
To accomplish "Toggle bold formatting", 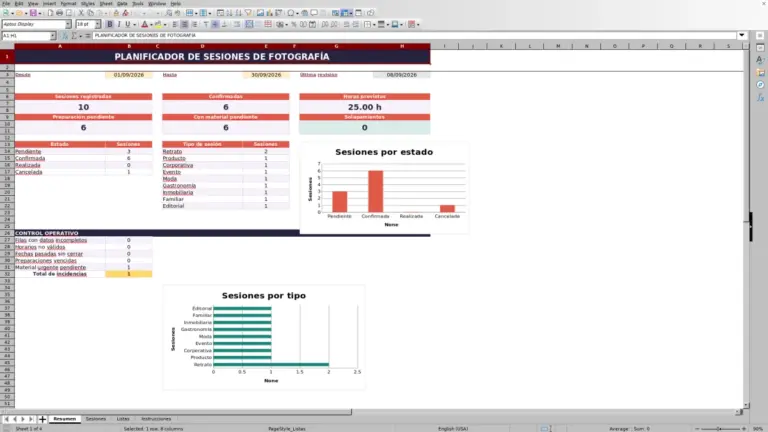I will (x=110, y=24).
